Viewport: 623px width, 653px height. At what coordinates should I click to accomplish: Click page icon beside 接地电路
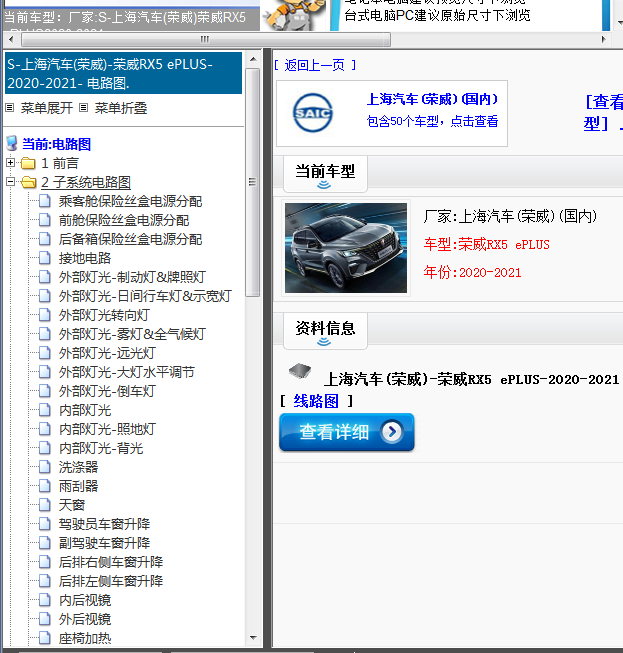(45, 258)
